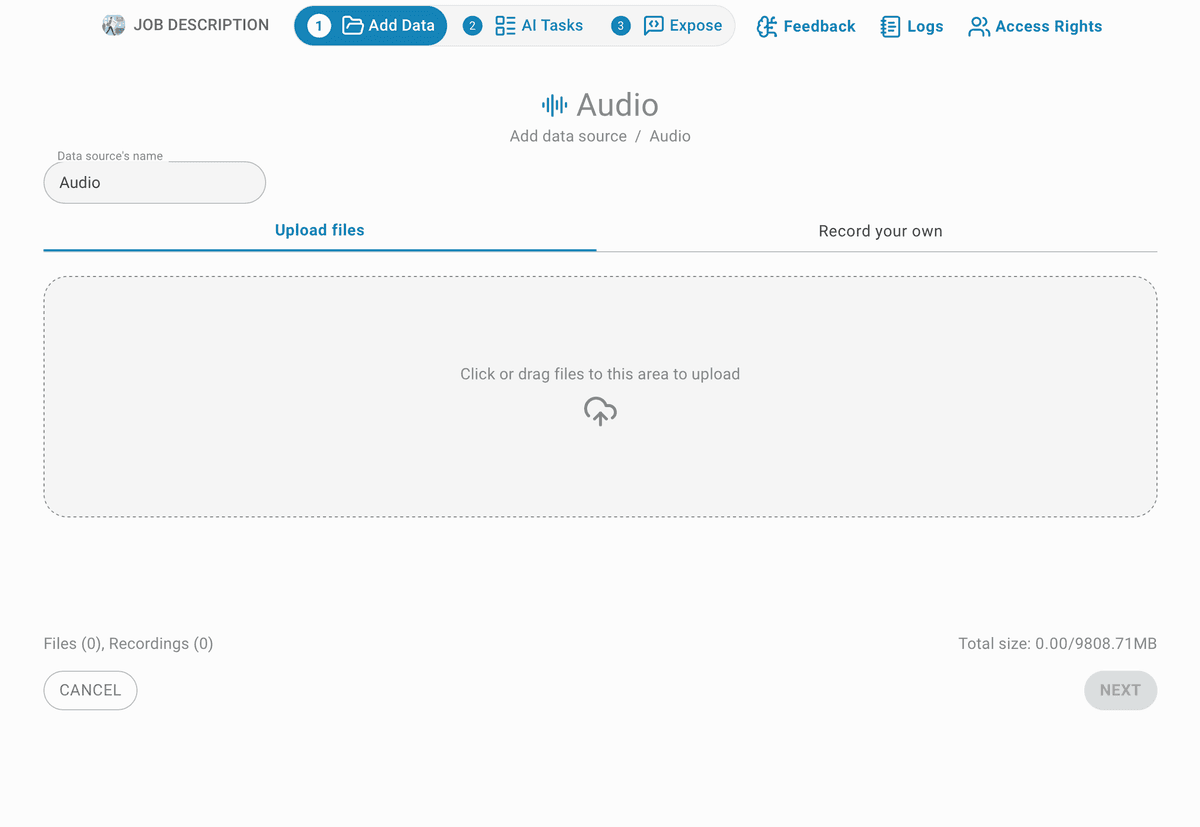The height and width of the screenshot is (827, 1200).
Task: Click the Access Rights people icon
Action: click(x=979, y=27)
